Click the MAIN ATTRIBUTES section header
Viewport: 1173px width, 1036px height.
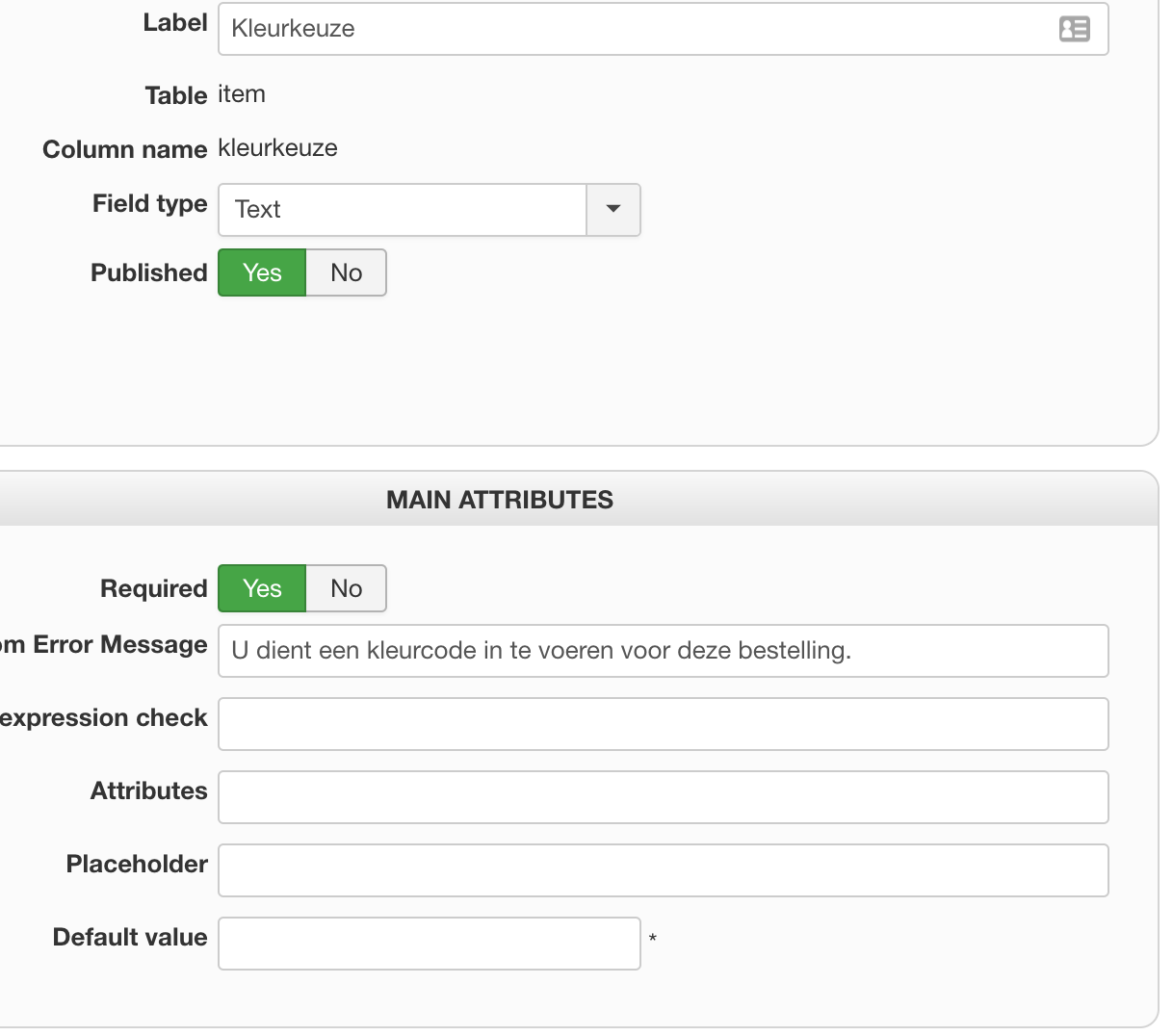pyautogui.click(x=500, y=500)
